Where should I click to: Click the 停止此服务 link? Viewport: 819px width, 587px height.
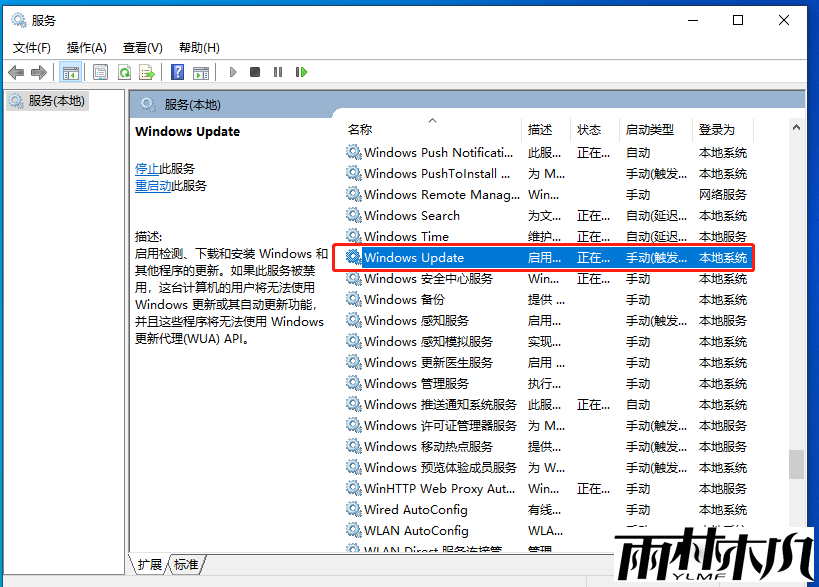click(x=164, y=168)
